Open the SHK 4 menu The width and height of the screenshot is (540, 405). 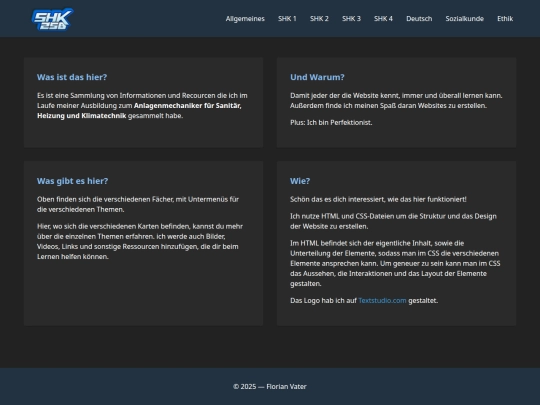[x=383, y=19]
